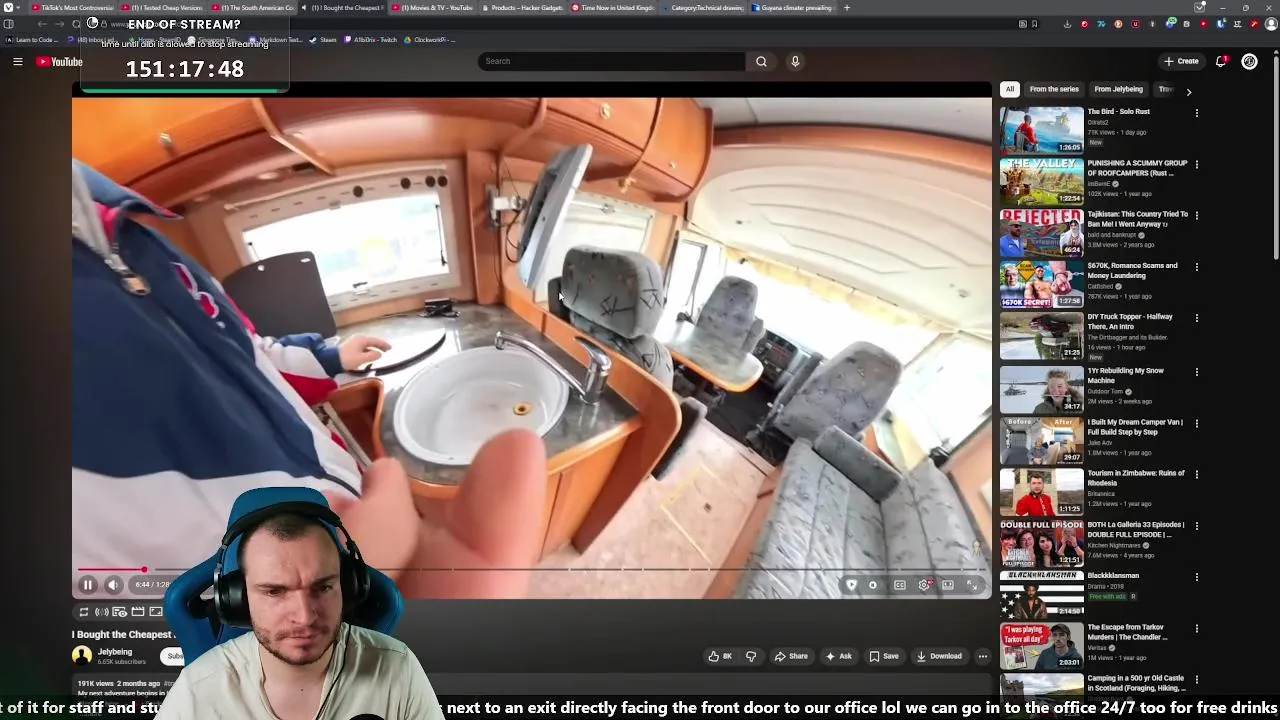Open the Blackkklansman movie thumbnail
This screenshot has height=720, width=1280.
(x=1041, y=594)
